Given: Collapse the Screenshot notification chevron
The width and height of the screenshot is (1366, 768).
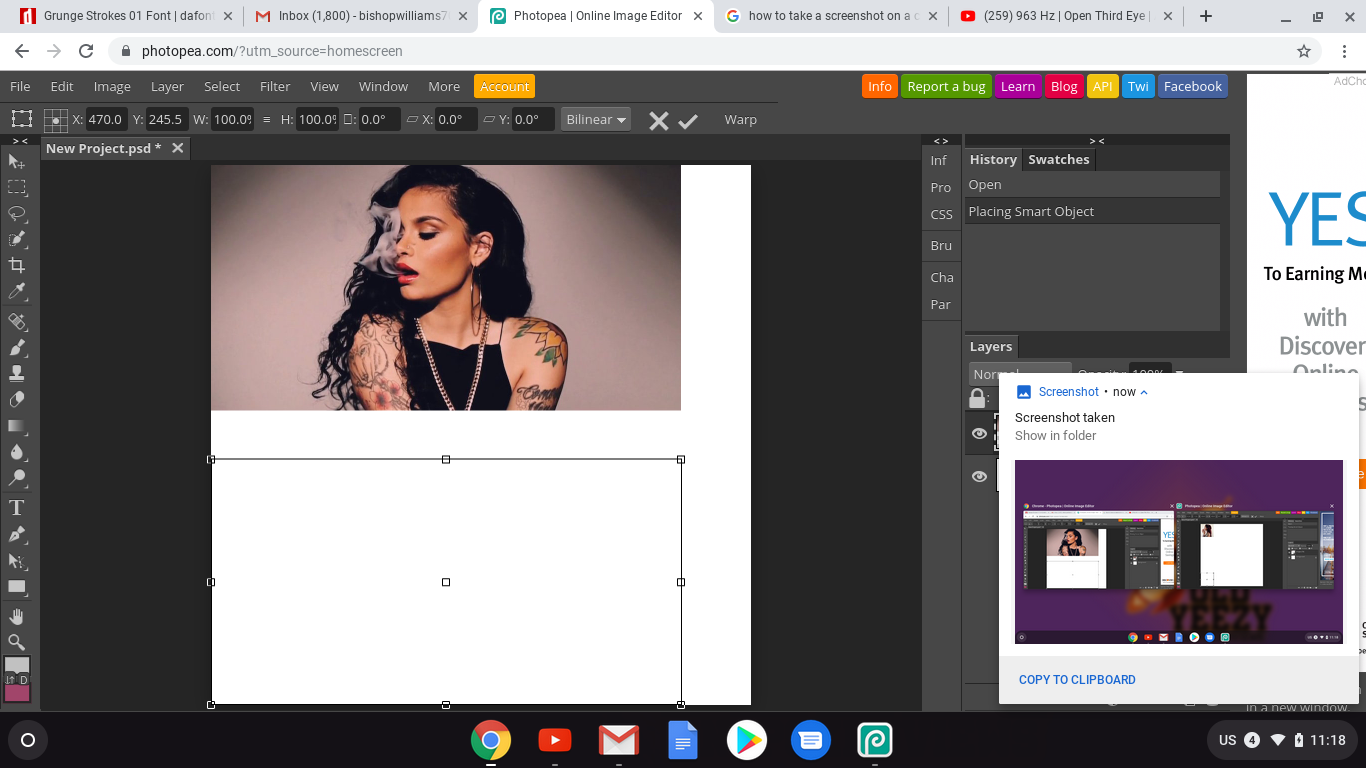Looking at the screenshot, I should [1144, 392].
